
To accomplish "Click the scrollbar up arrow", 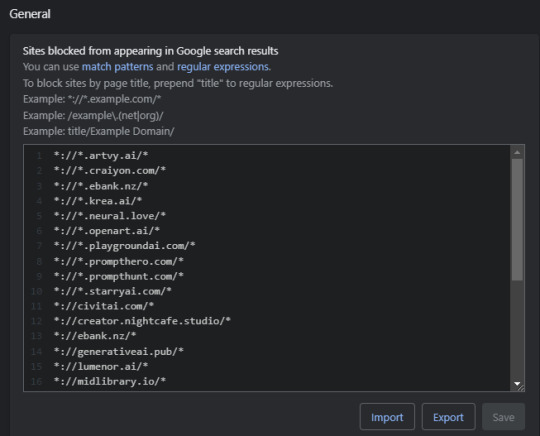I will pyautogui.click(x=517, y=152).
